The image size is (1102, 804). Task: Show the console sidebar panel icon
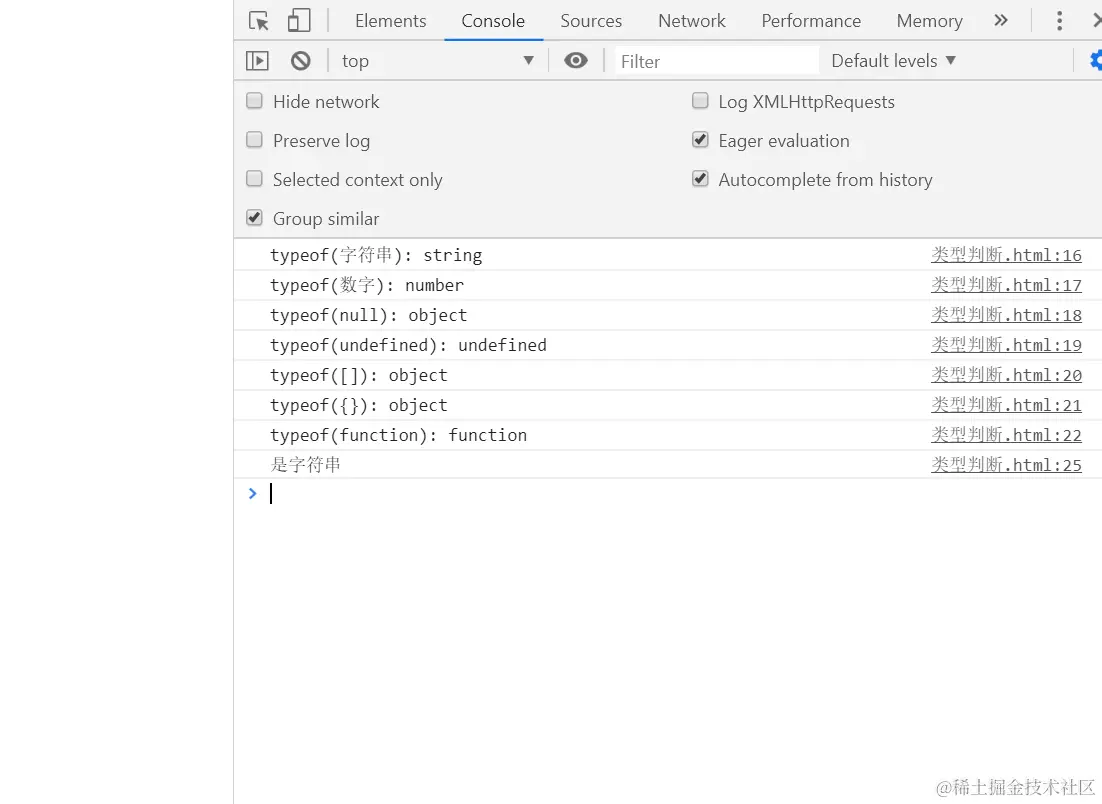[x=257, y=61]
